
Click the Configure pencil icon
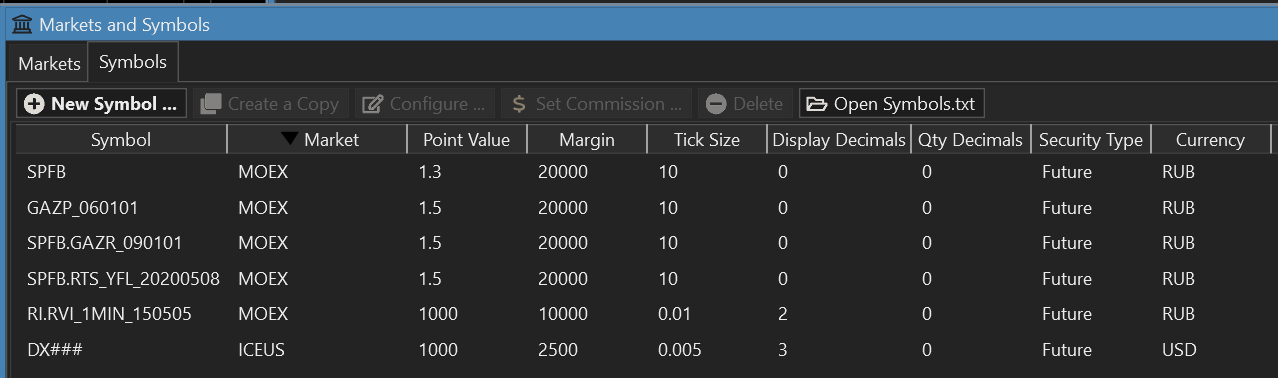[x=372, y=104]
